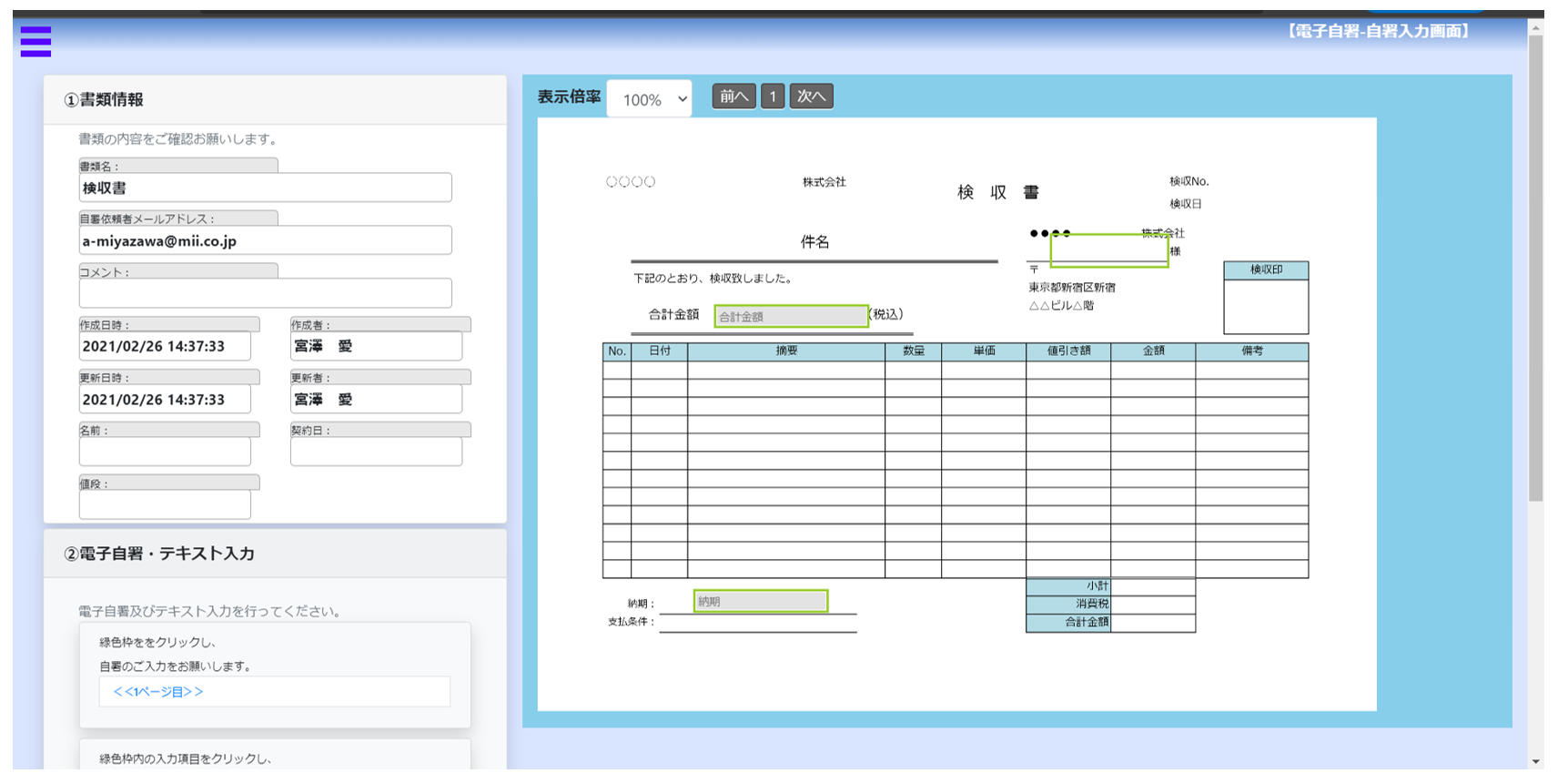The image size is (1568, 783).
Task: Click the empty コメント input field
Action: pyautogui.click(x=265, y=293)
